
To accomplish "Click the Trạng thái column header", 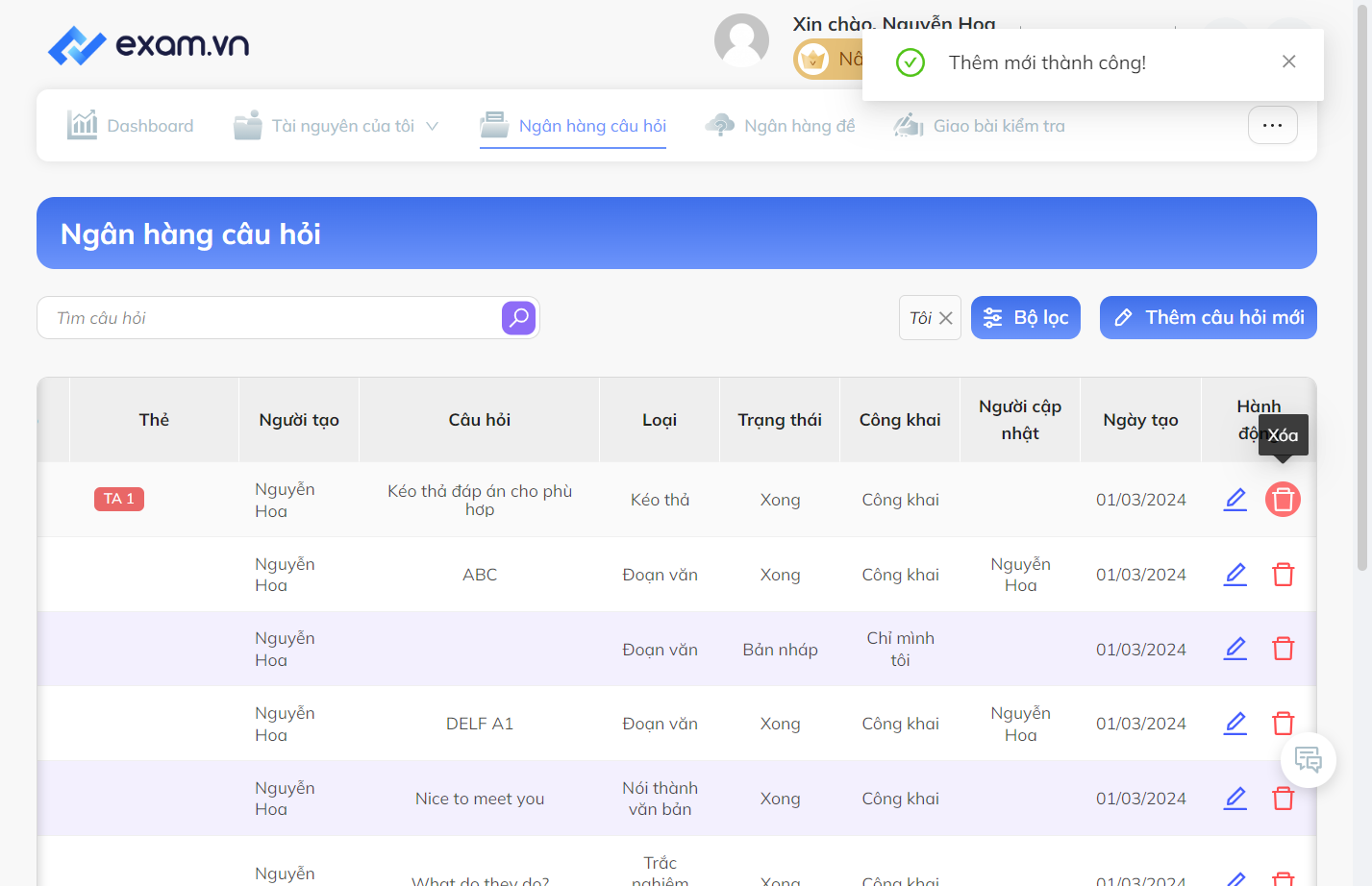I will click(780, 420).
